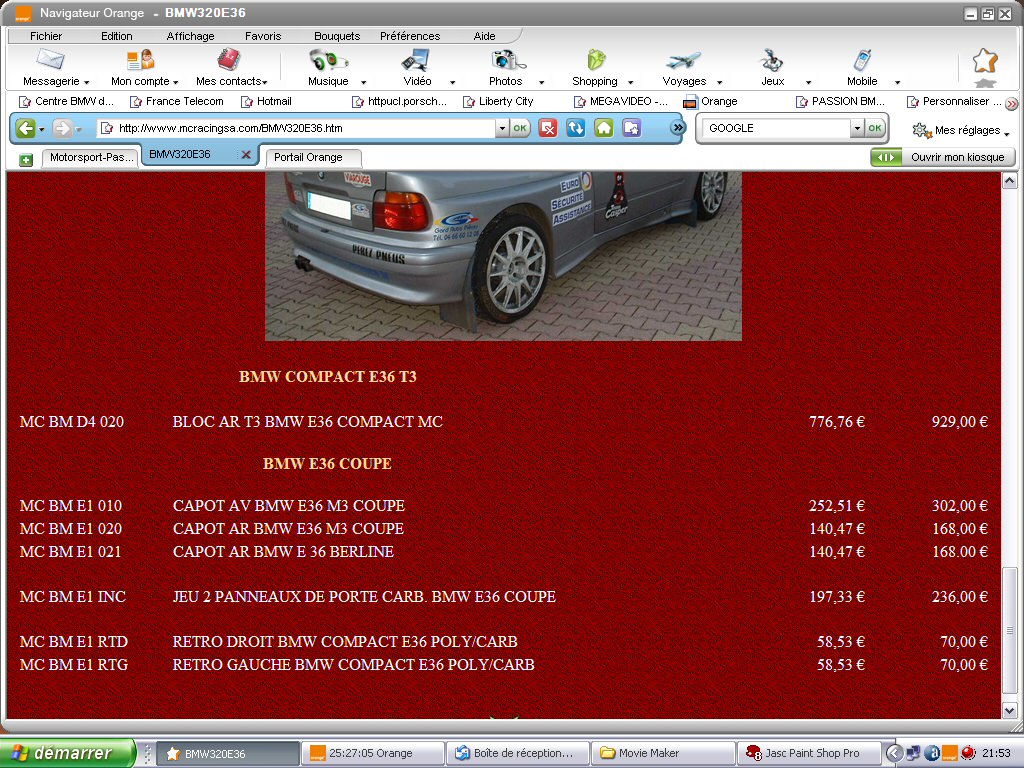Go to the home page icon

pos(603,128)
